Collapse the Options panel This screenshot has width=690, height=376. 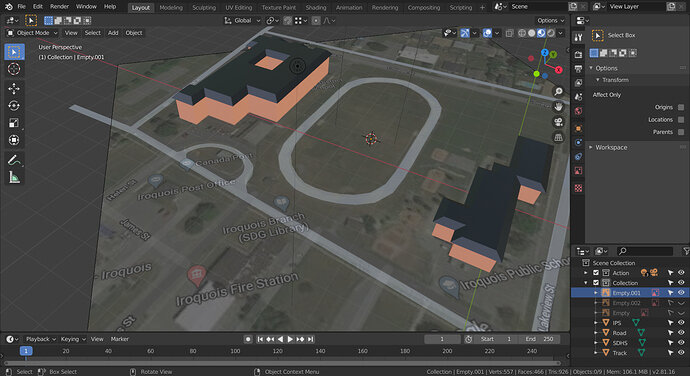click(591, 68)
